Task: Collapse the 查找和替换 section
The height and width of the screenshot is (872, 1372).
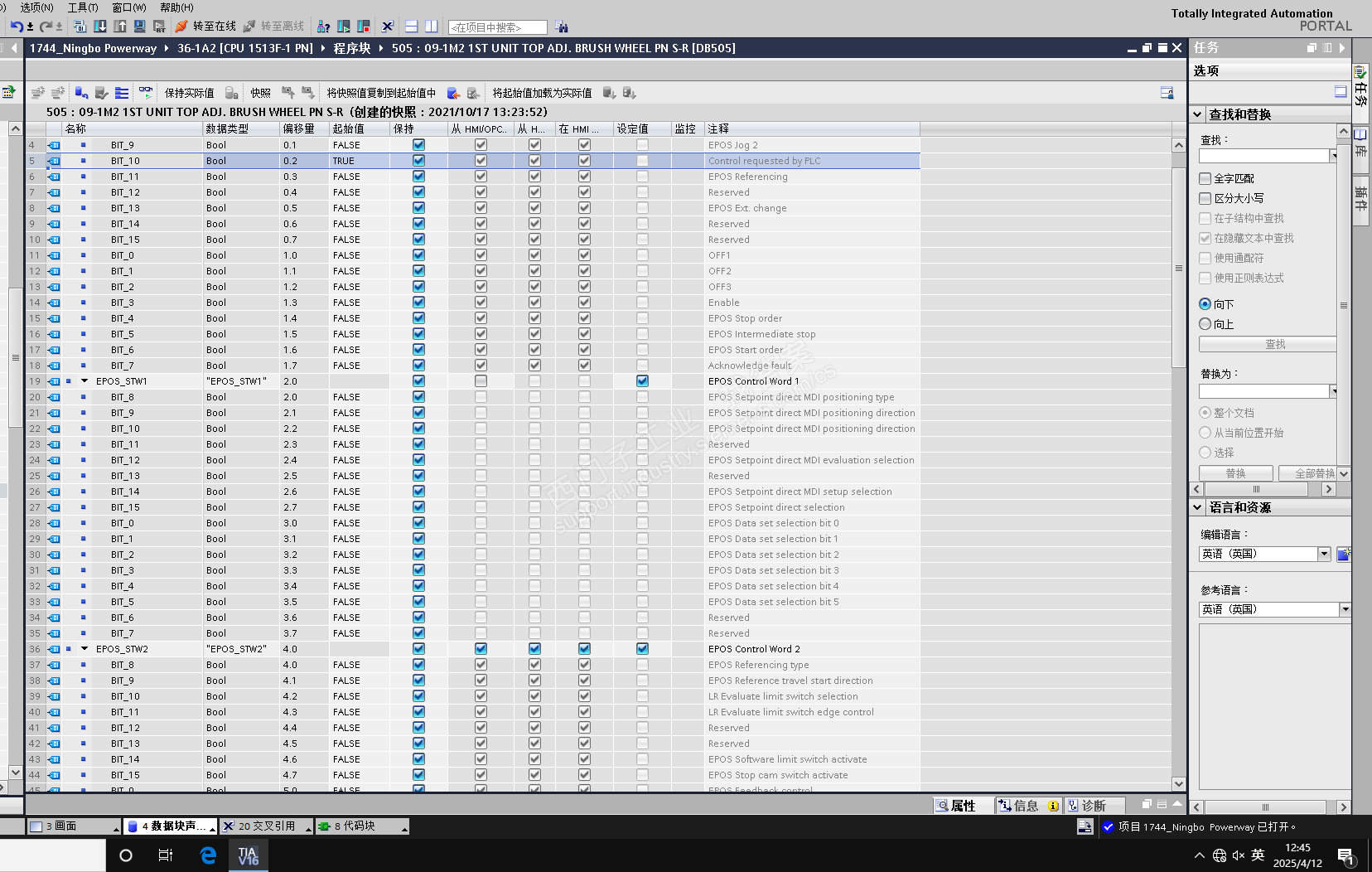Action: tap(1198, 114)
